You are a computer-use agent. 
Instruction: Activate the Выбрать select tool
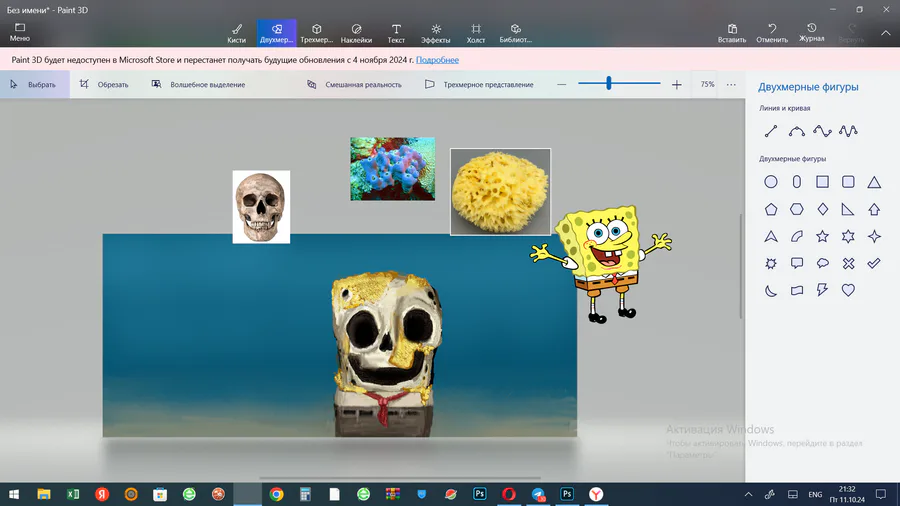(34, 84)
